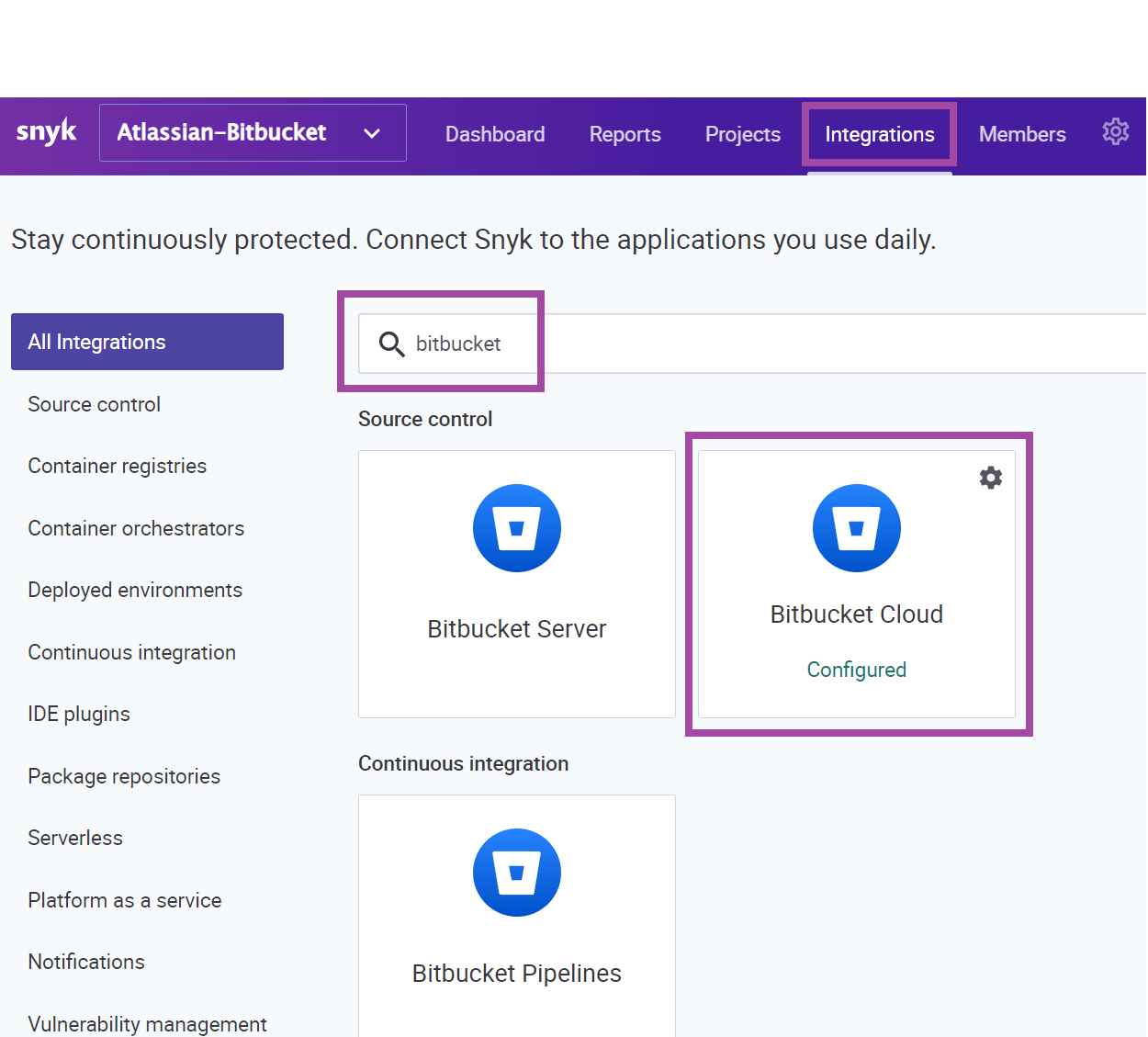Screen dimensions: 1148x1037
Task: Expand the Continuous integration category filter
Action: 131,652
